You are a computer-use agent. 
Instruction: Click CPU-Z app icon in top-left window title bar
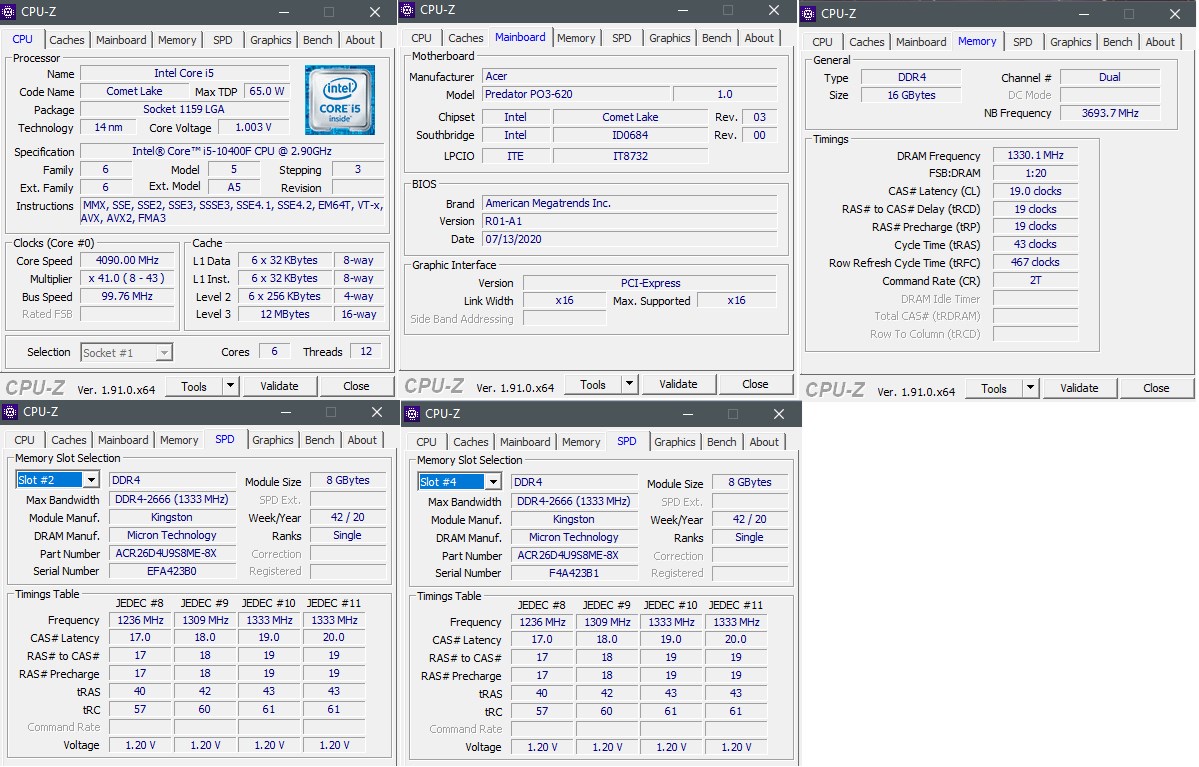9,12
